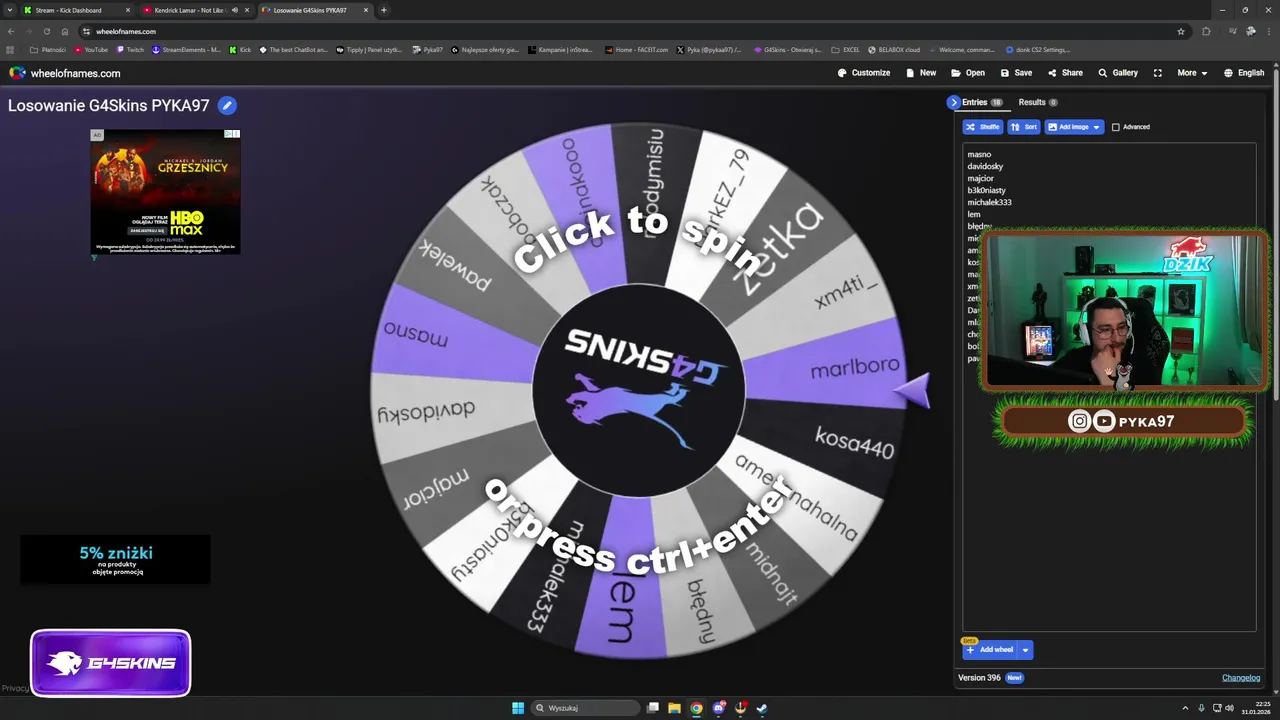Enter fullscreen mode icon
1280x720 pixels.
coord(1158,73)
